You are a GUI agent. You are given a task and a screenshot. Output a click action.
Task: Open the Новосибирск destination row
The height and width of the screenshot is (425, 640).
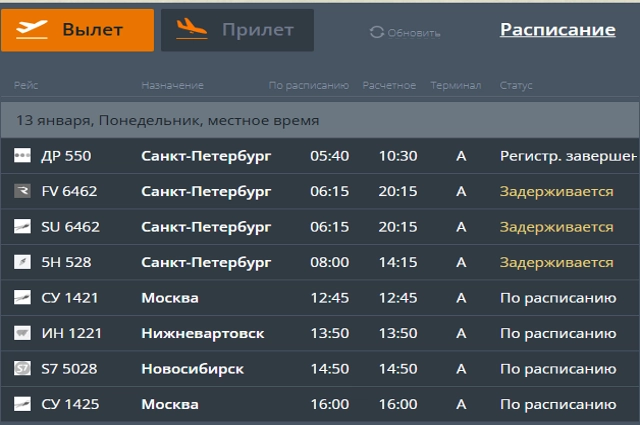pos(320,369)
